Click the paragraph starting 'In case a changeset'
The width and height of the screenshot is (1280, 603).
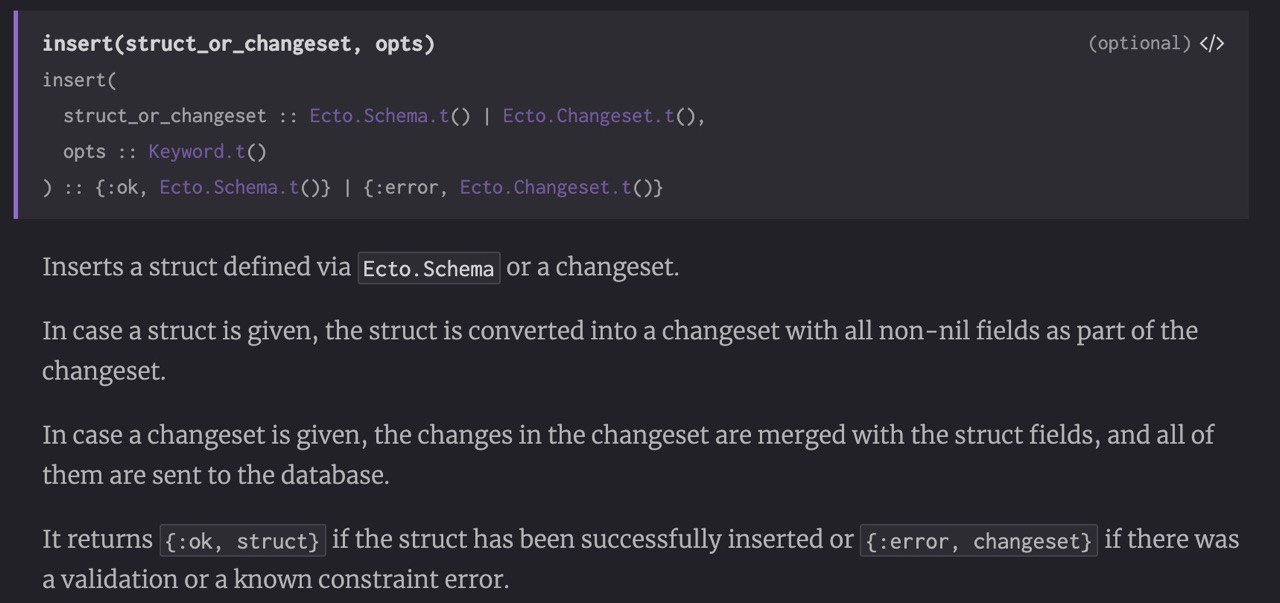point(628,455)
